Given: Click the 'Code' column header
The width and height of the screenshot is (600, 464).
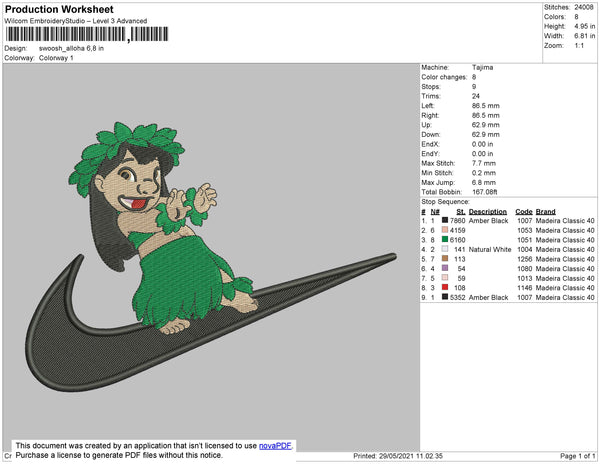Looking at the screenshot, I should [524, 212].
